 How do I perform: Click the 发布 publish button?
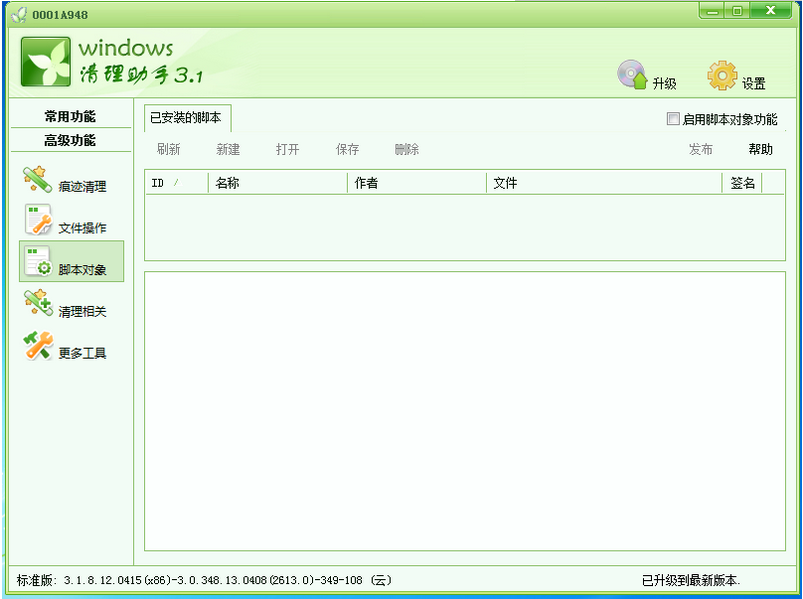point(701,149)
